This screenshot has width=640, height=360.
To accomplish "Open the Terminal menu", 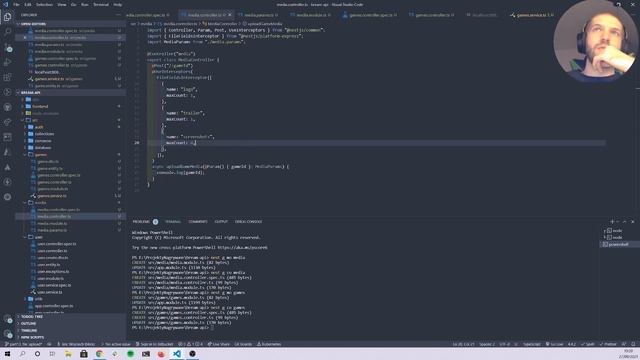I will tap(101, 4).
